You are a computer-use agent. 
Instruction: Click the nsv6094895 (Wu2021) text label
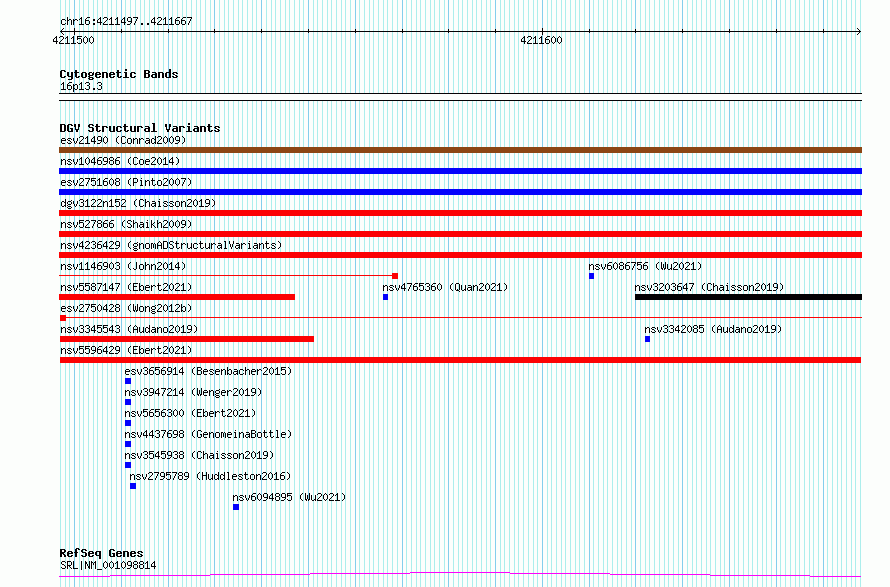coord(289,497)
